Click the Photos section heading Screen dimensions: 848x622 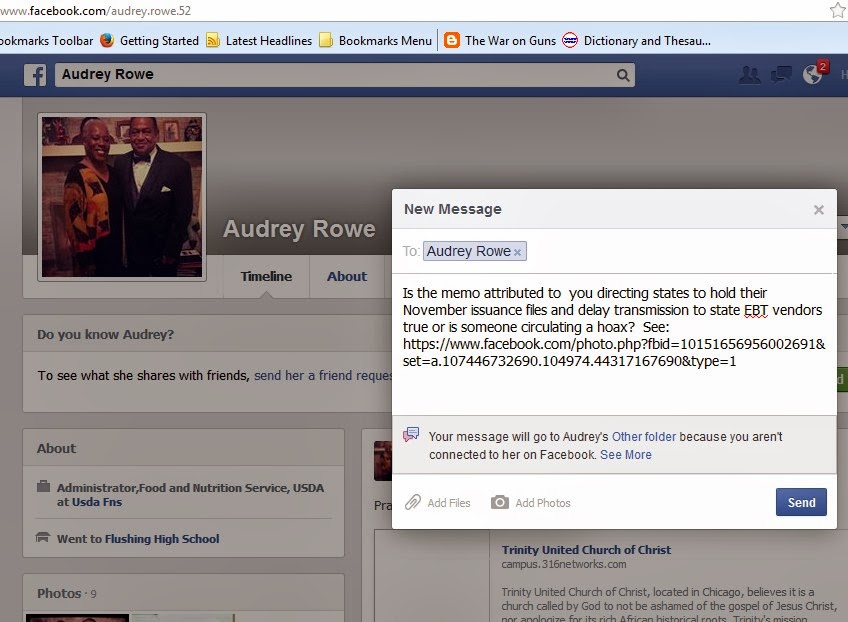point(59,593)
